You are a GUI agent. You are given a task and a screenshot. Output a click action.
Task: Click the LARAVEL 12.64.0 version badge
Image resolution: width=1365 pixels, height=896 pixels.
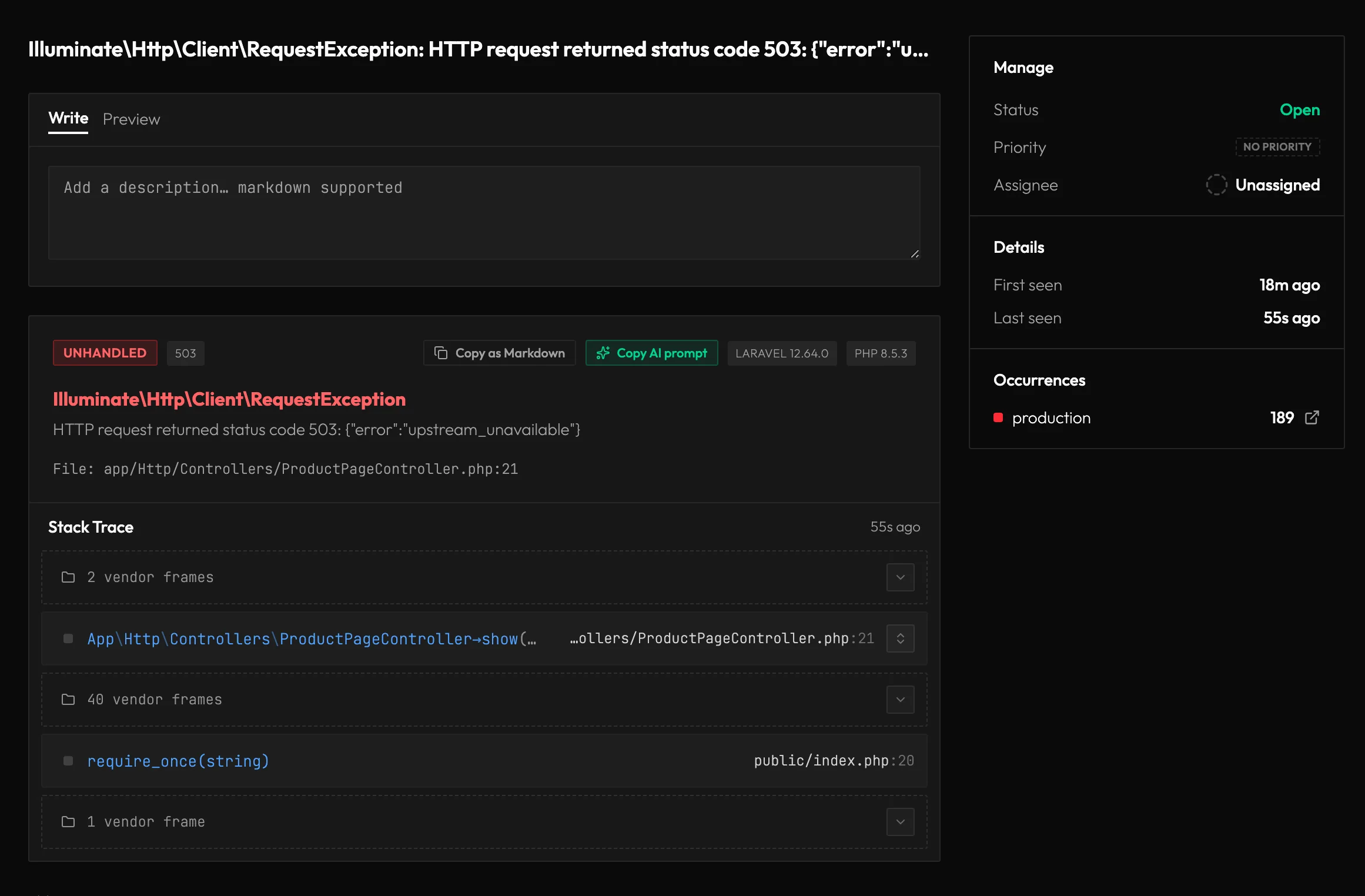(x=782, y=353)
